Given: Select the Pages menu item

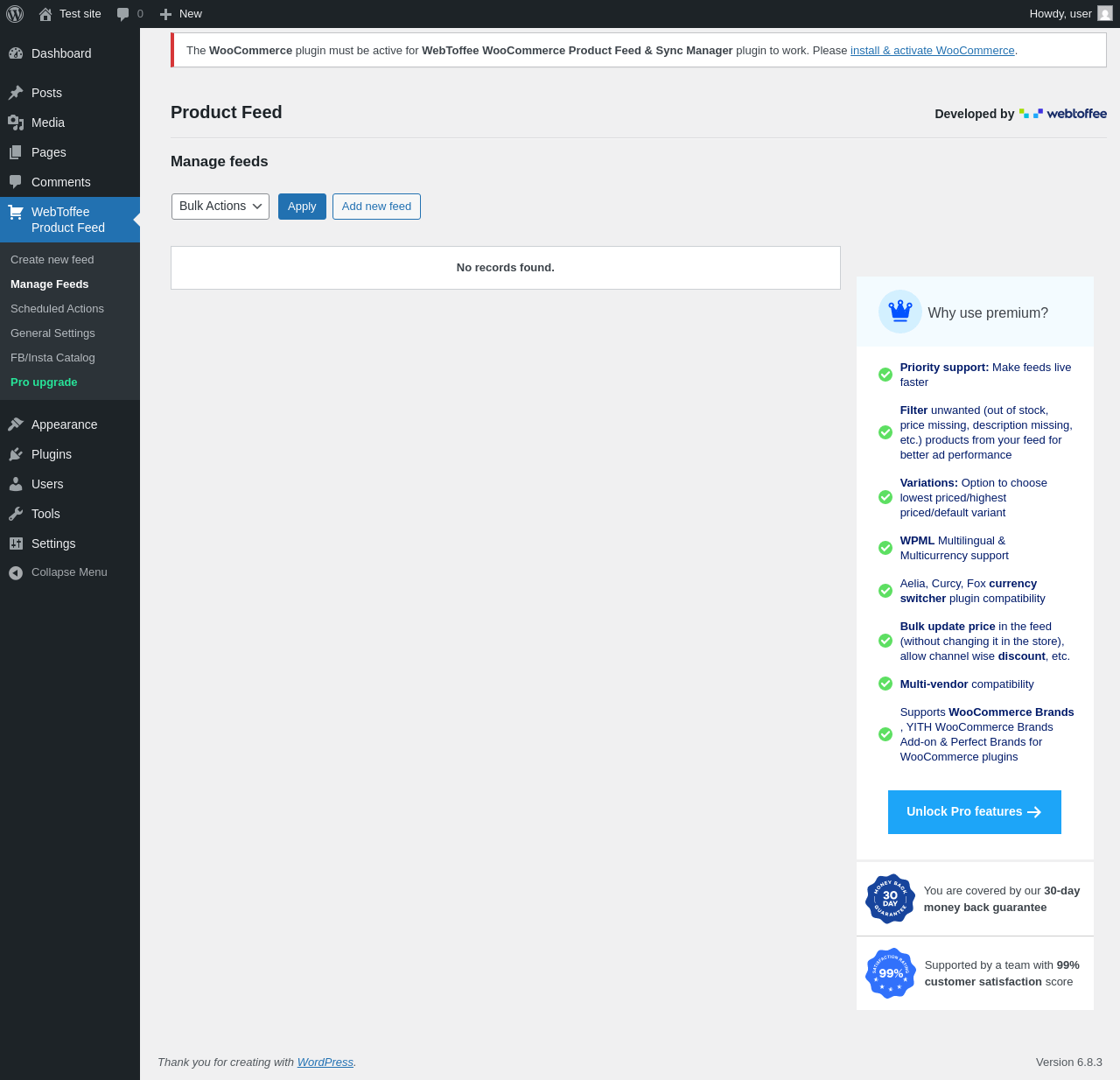Looking at the screenshot, I should pyautogui.click(x=70, y=152).
